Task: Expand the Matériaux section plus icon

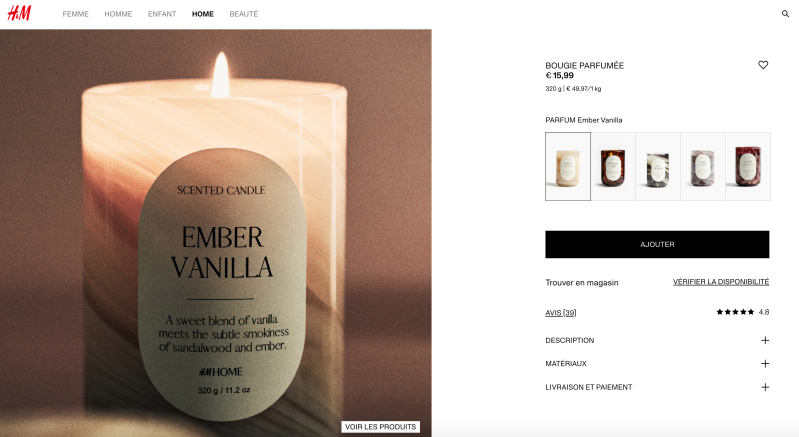Action: 765,364
